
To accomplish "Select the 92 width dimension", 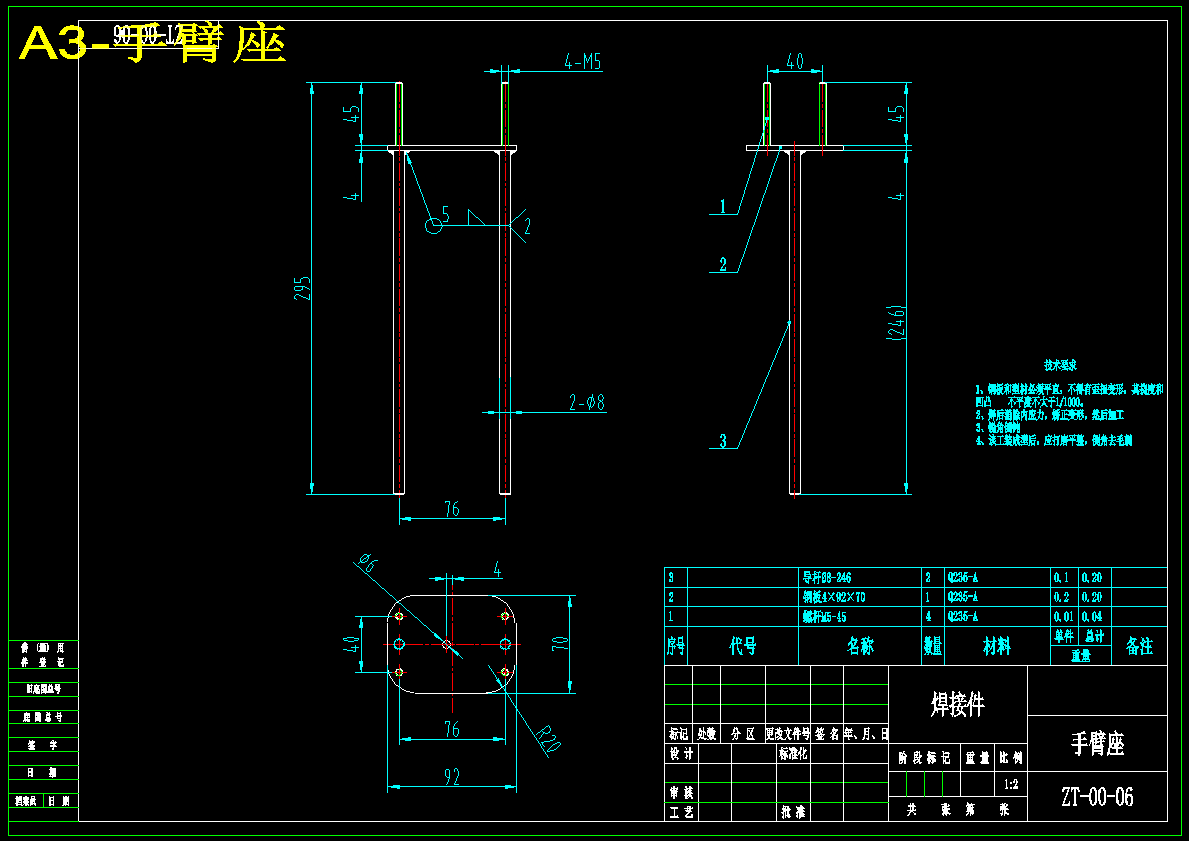I will [451, 776].
